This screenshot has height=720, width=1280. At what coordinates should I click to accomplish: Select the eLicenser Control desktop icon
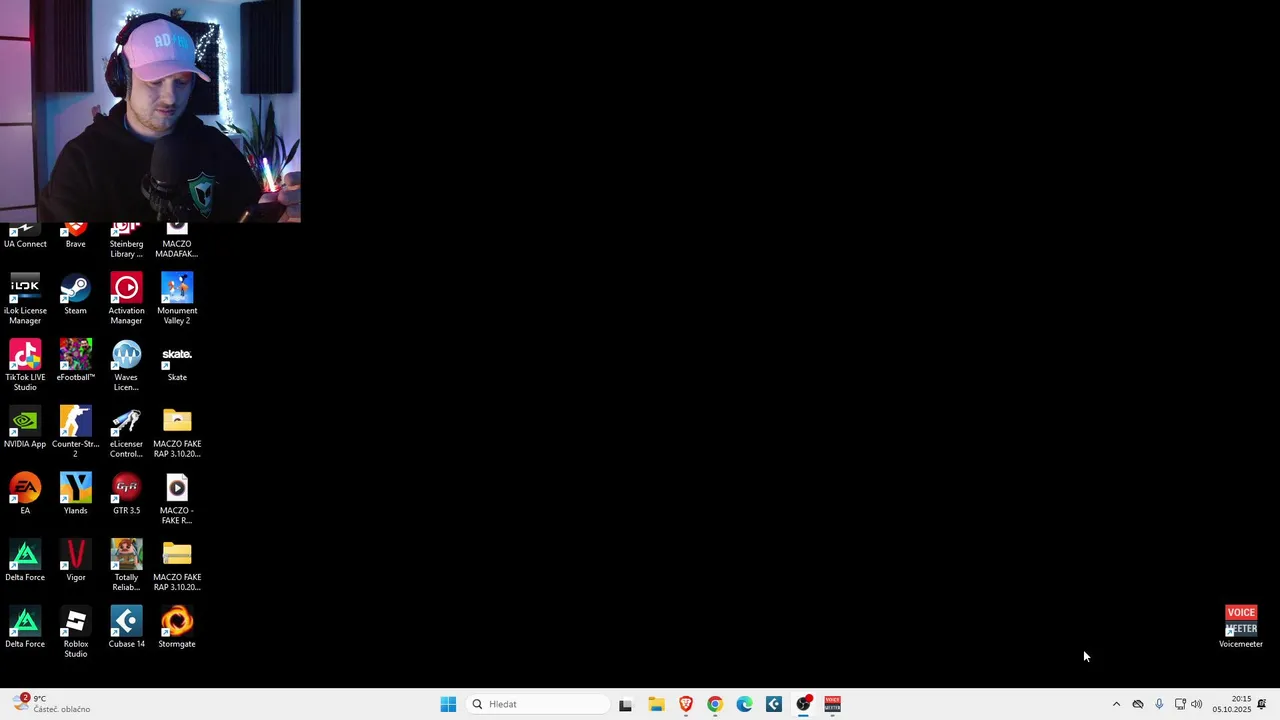[x=126, y=432]
